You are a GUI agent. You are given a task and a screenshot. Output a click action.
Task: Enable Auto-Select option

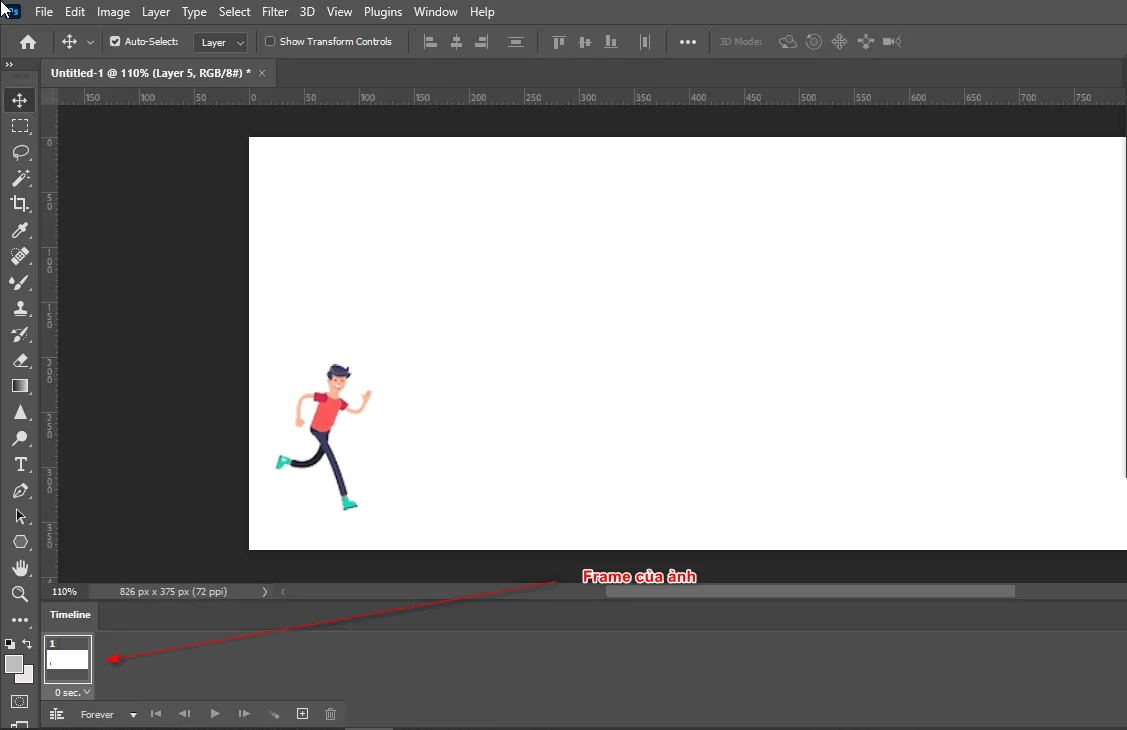tap(118, 41)
